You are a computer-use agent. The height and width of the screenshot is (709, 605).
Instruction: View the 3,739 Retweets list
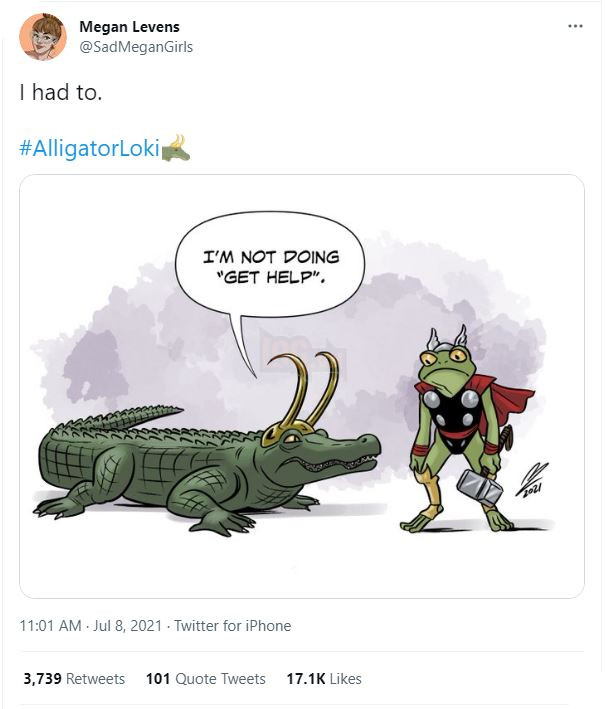point(74,678)
